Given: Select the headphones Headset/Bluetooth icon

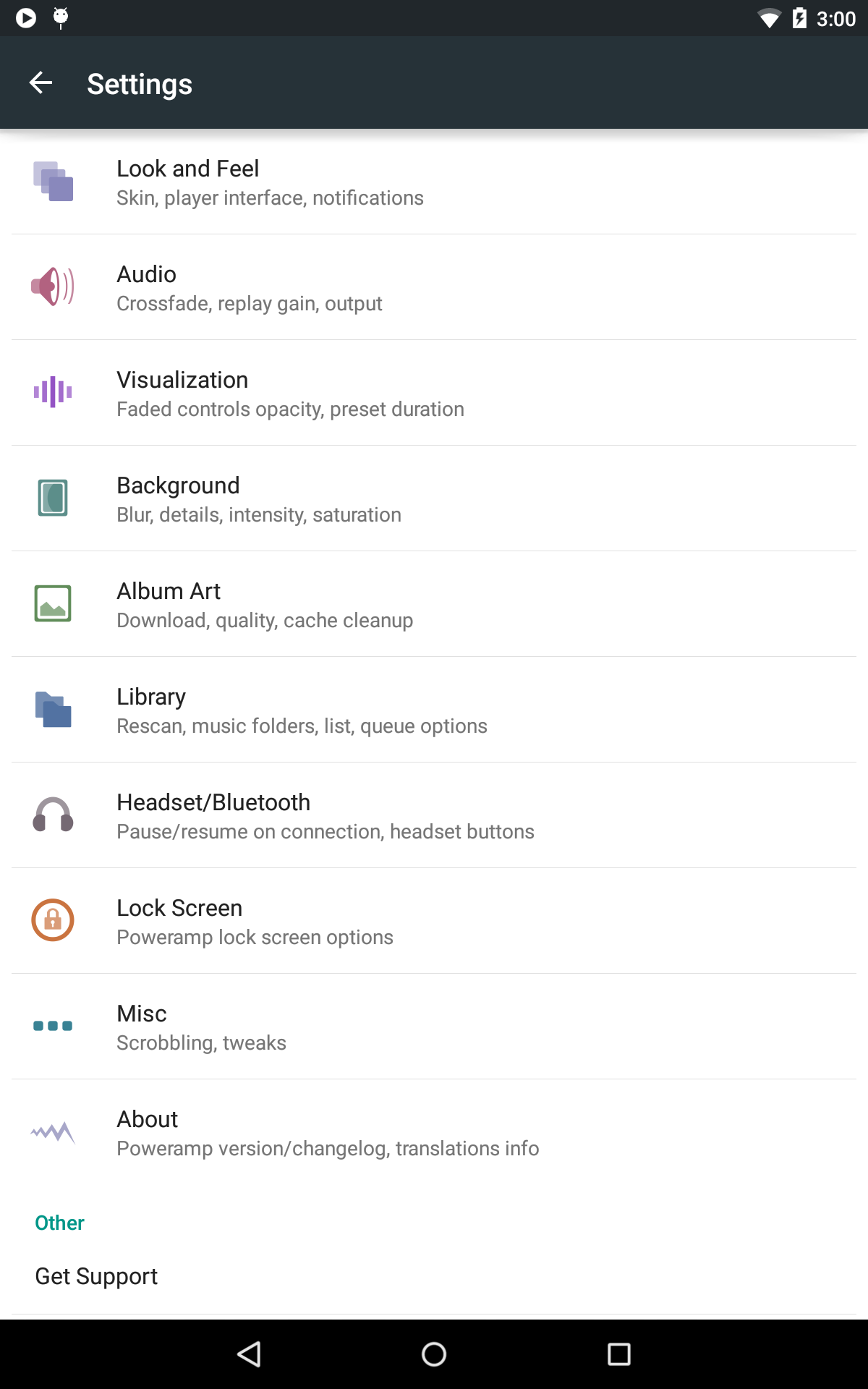Looking at the screenshot, I should (x=53, y=815).
